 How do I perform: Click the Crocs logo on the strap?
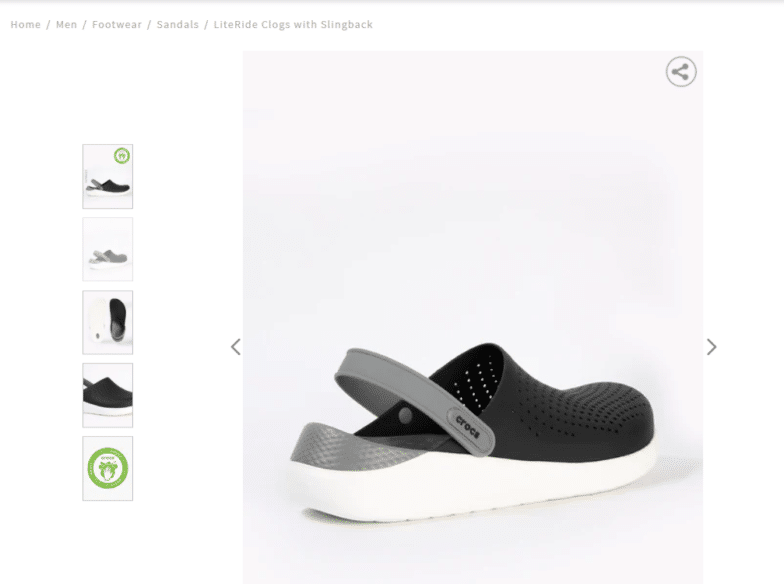[x=468, y=426]
